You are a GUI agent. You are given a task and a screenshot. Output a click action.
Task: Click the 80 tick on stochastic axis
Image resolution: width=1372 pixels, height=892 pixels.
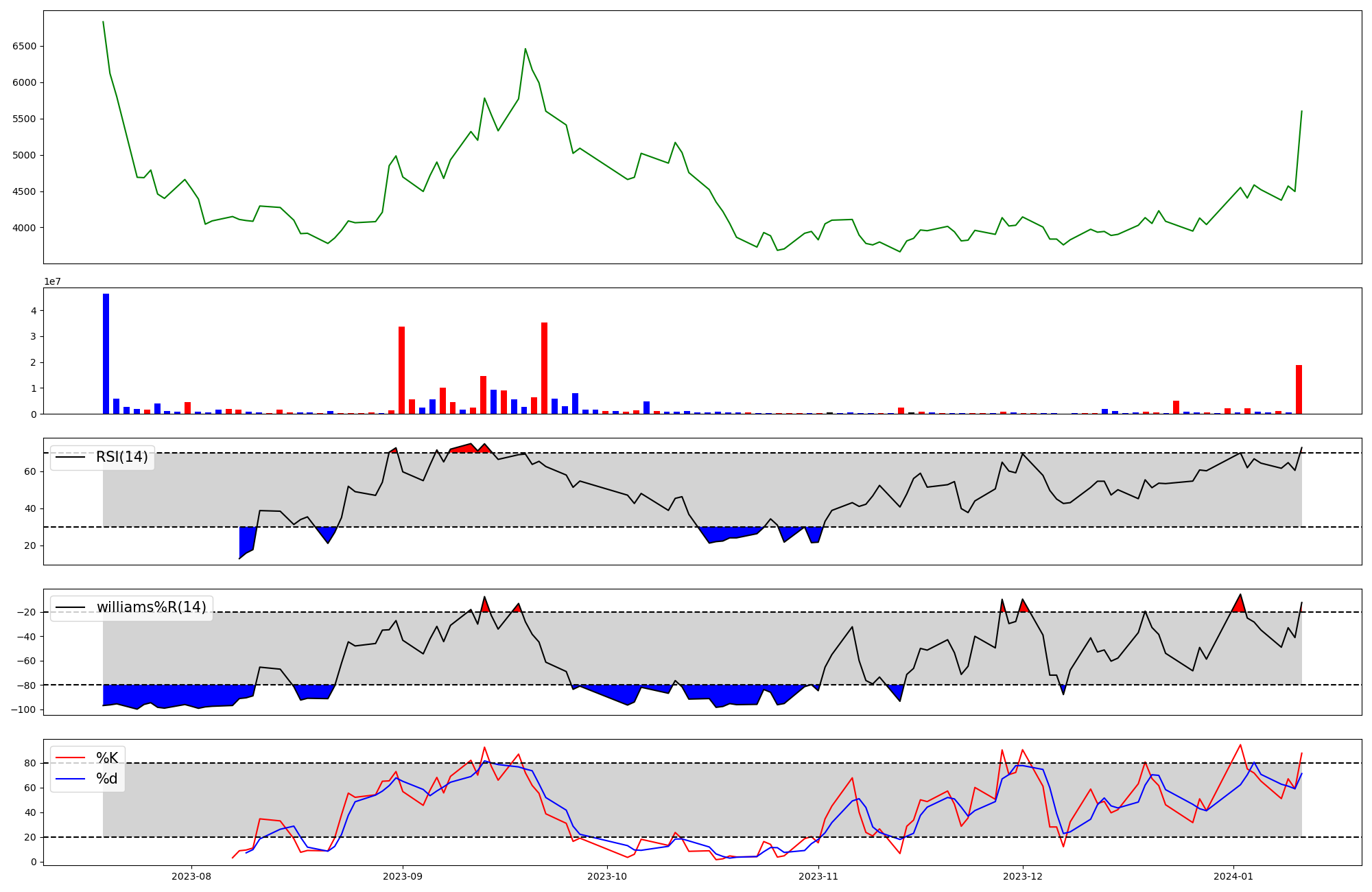pyautogui.click(x=29, y=763)
